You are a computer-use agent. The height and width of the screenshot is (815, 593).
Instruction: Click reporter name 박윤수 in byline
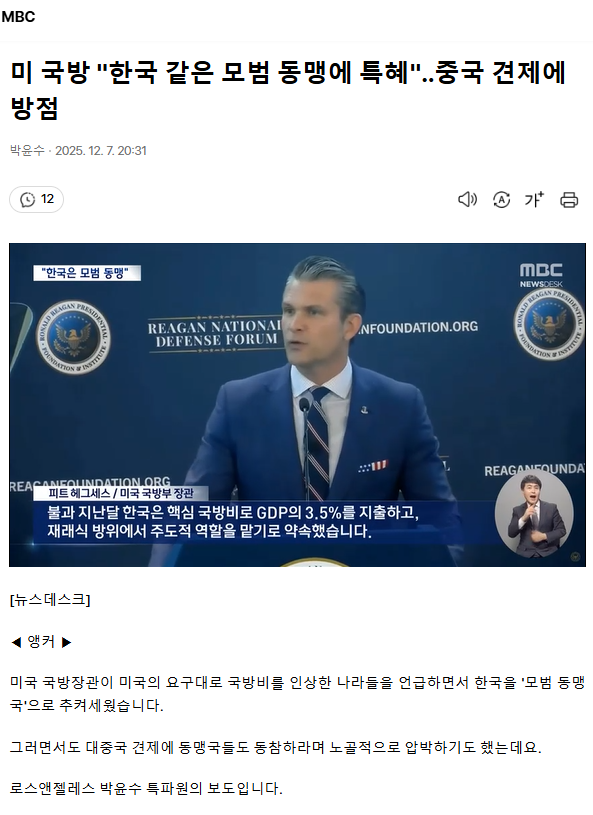coord(27,151)
